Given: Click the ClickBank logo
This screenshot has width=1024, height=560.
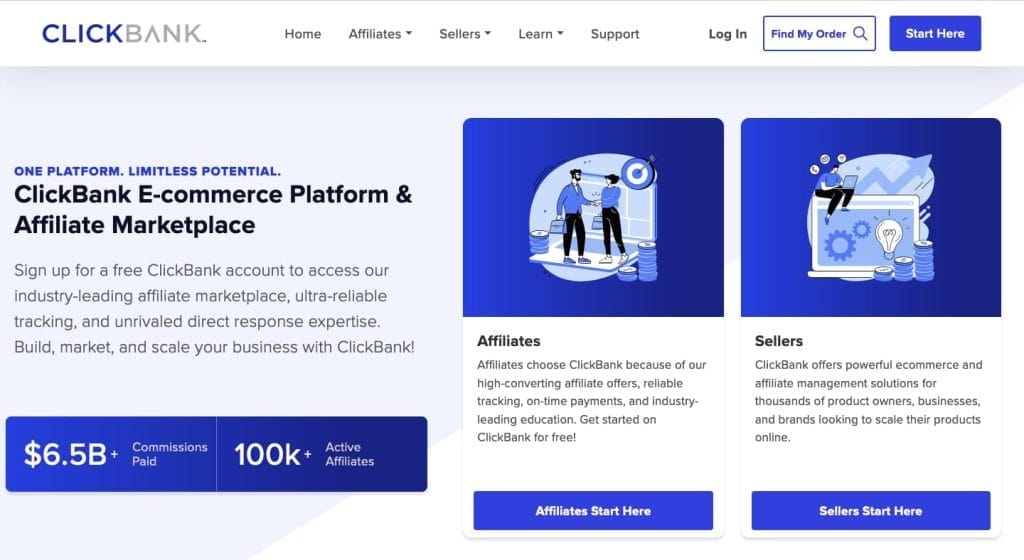Looking at the screenshot, I should click(124, 33).
